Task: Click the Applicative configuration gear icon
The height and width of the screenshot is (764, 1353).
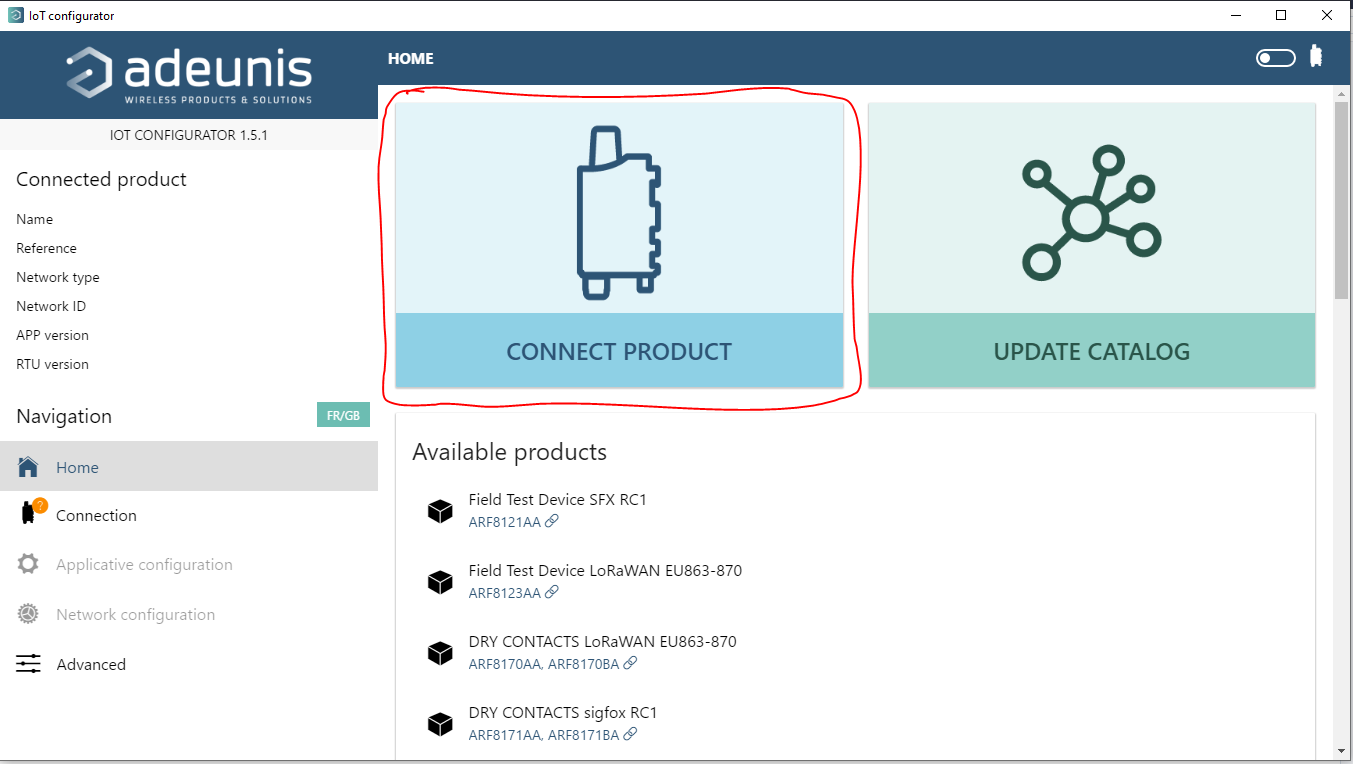Action: coord(28,564)
